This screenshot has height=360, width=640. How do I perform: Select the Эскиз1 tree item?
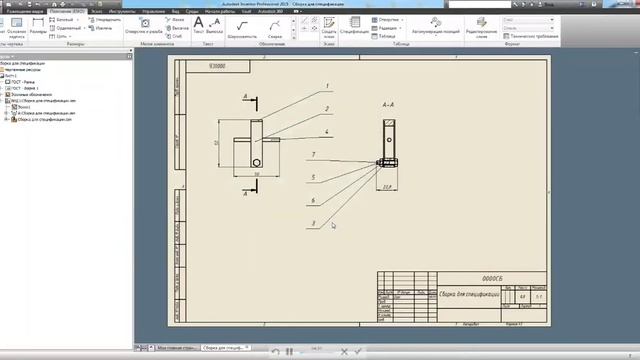pos(24,107)
